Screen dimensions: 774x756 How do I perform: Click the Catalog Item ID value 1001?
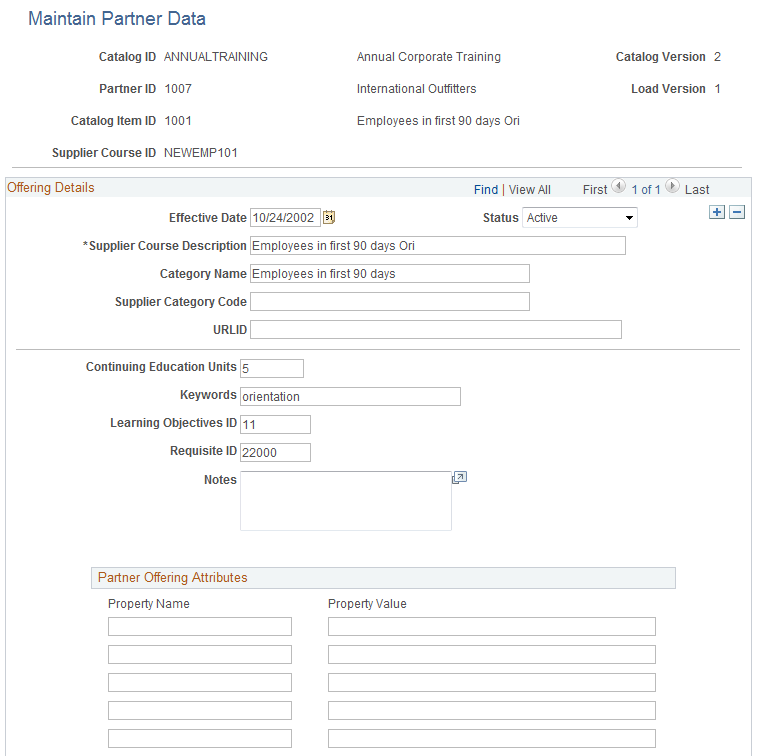coord(178,121)
